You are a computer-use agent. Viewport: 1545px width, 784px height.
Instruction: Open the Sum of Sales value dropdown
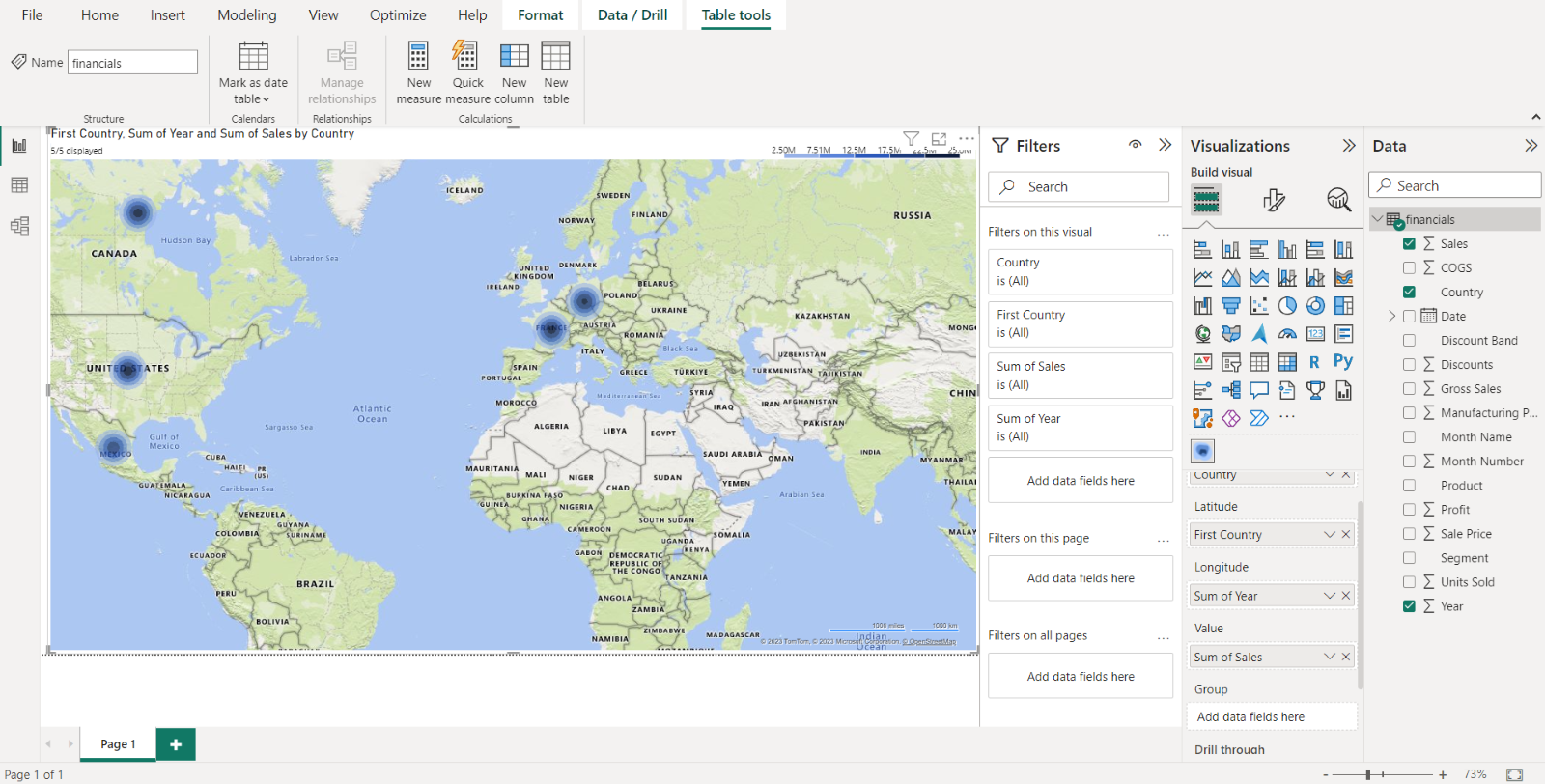pyautogui.click(x=1330, y=658)
